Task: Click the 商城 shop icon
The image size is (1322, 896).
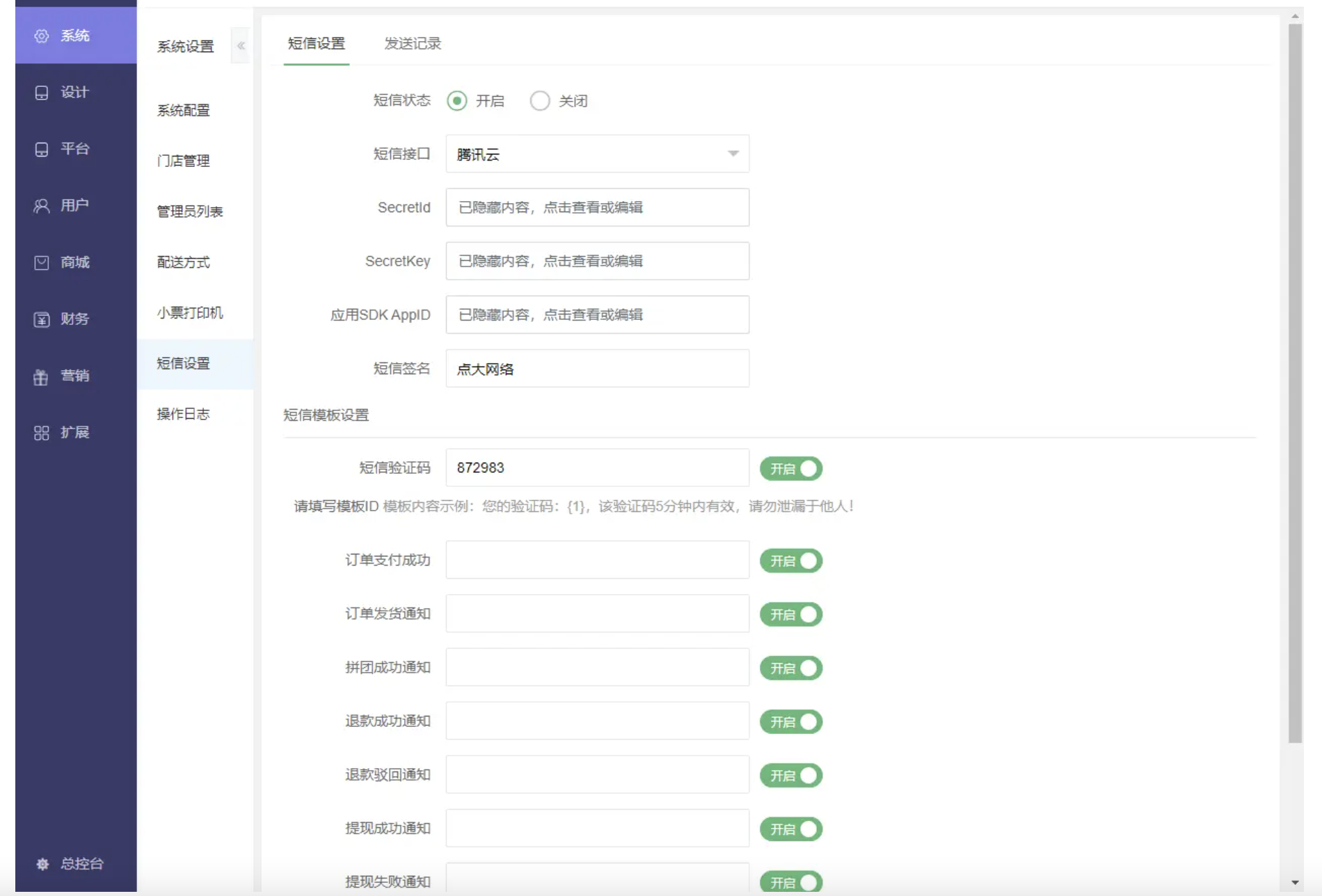Action: [x=42, y=262]
